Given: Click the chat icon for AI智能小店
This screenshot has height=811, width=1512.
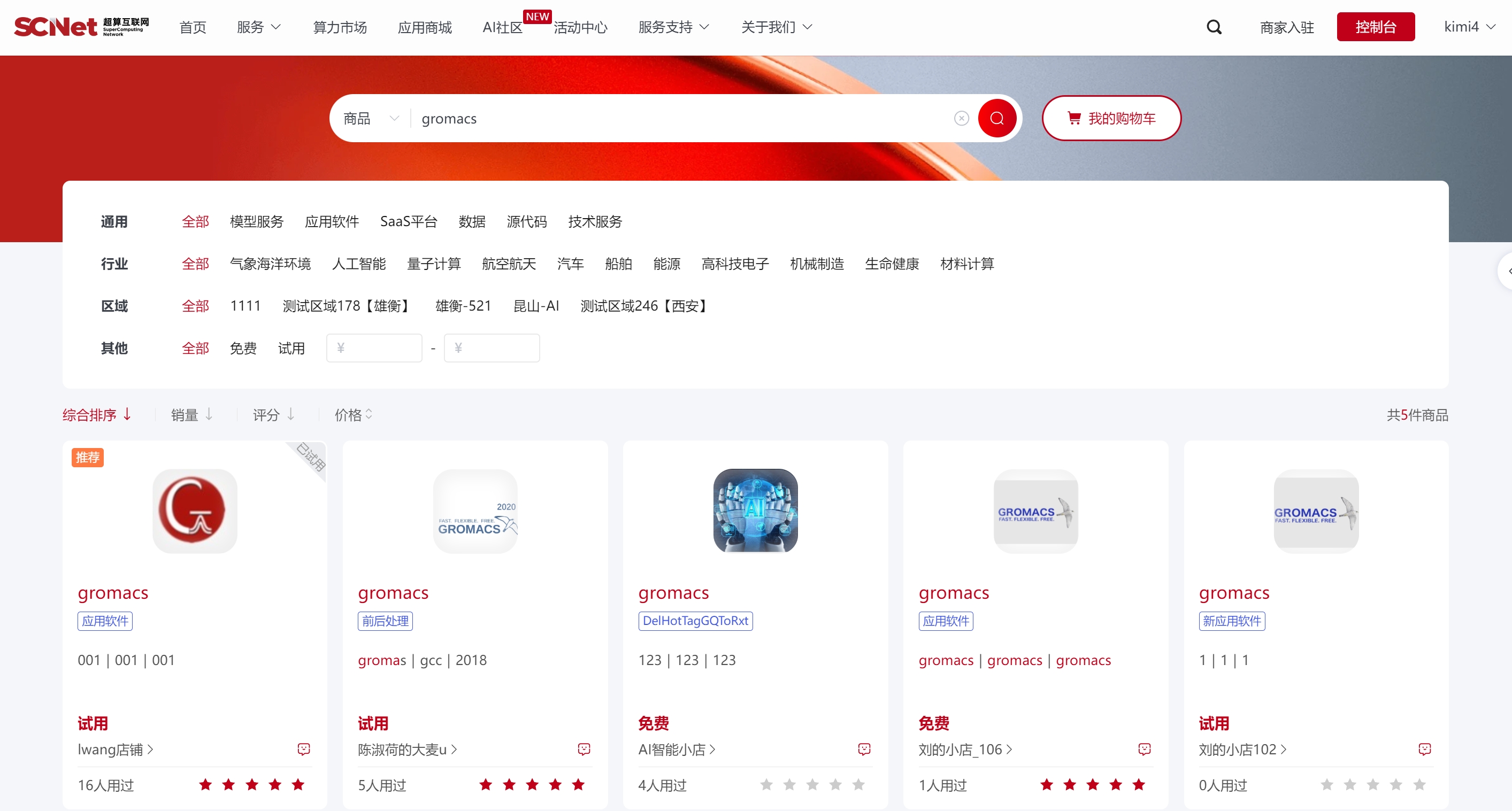Looking at the screenshot, I should pos(864,749).
